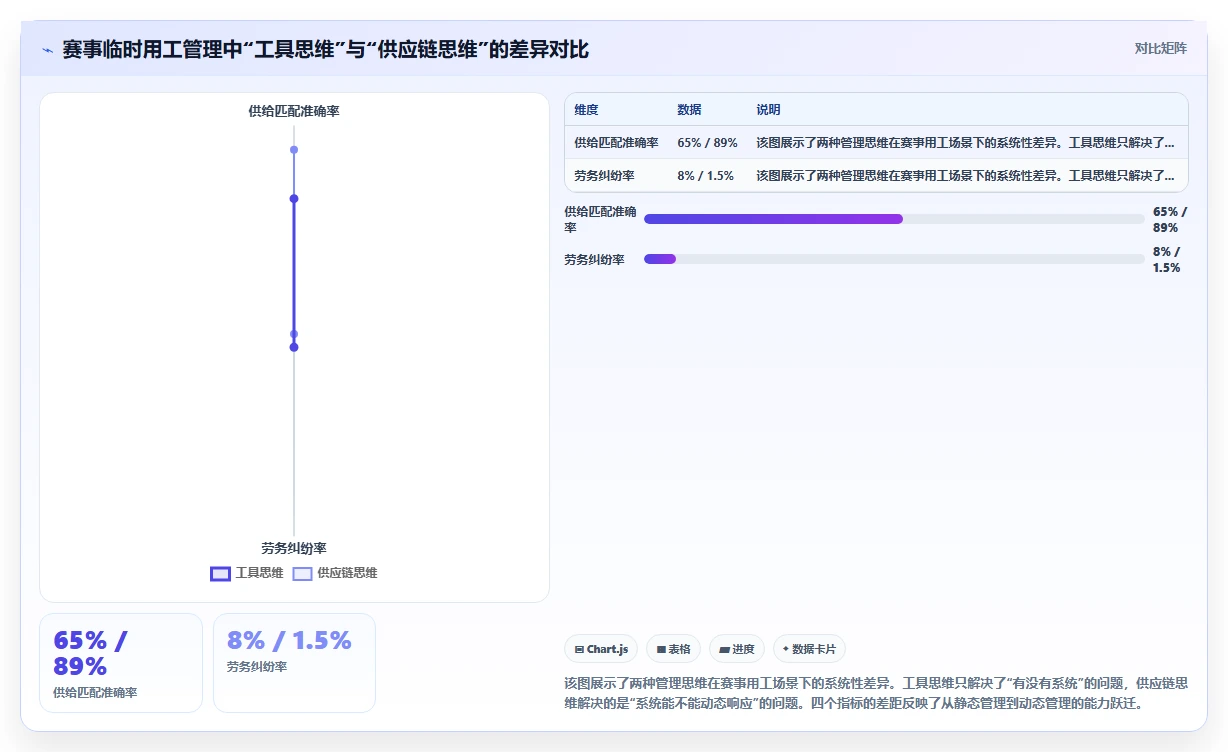The width and height of the screenshot is (1228, 752).
Task: Toggle the 工具思维 legend entry
Action: point(246,573)
